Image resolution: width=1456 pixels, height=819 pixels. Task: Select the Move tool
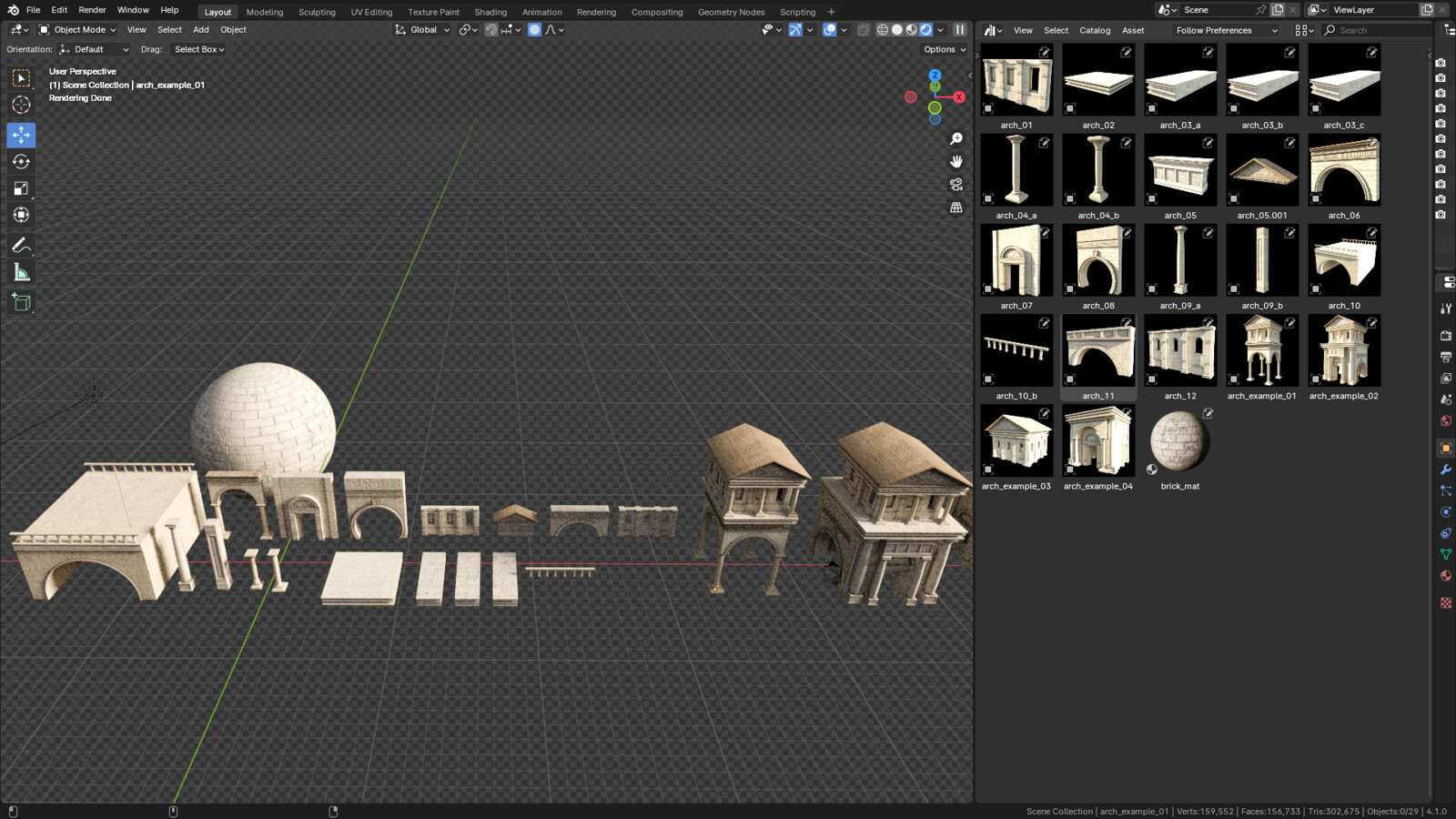pyautogui.click(x=20, y=135)
